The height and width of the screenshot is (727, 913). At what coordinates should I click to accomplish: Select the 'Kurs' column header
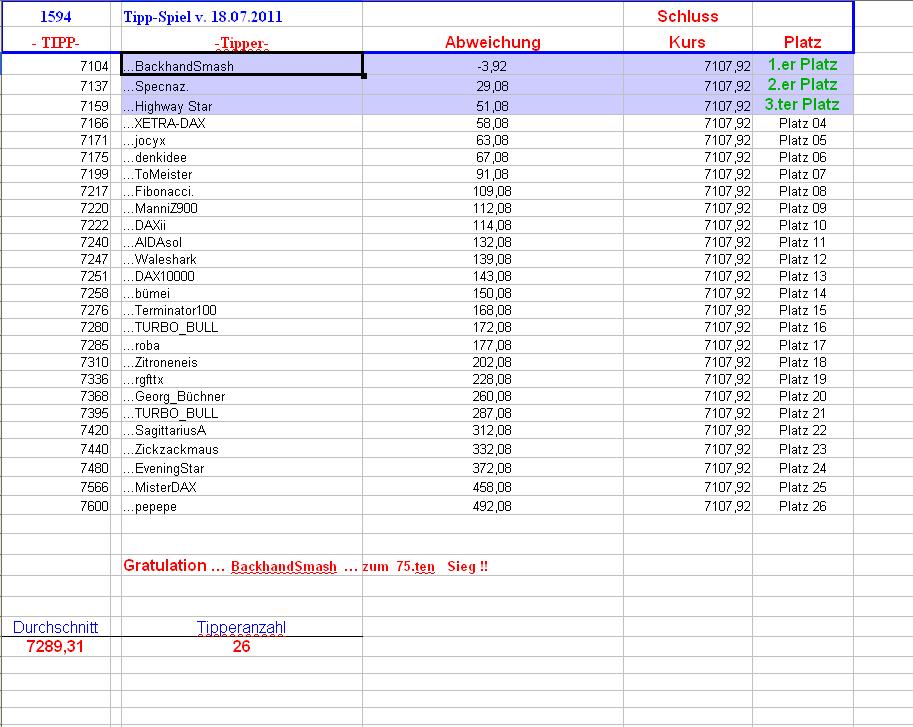(689, 42)
